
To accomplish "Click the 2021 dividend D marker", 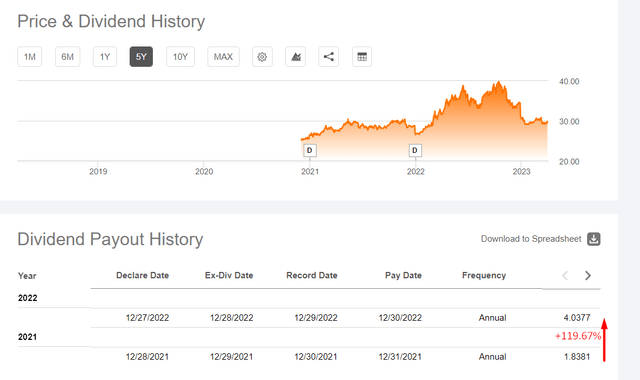I will [310, 151].
